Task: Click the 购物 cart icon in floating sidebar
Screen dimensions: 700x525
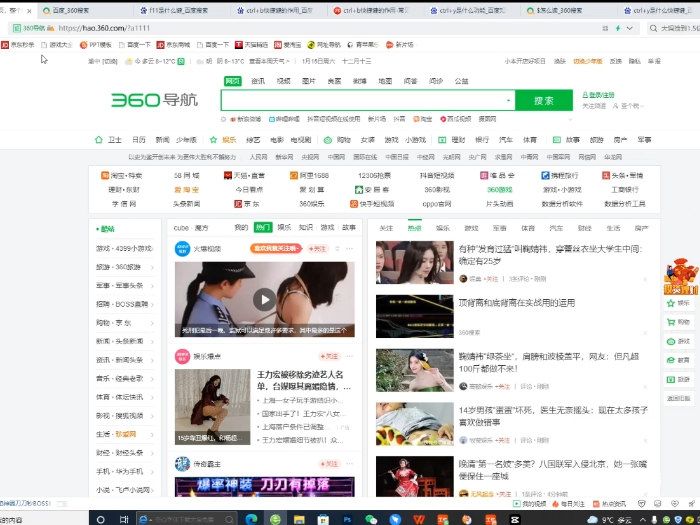Action: click(x=671, y=322)
